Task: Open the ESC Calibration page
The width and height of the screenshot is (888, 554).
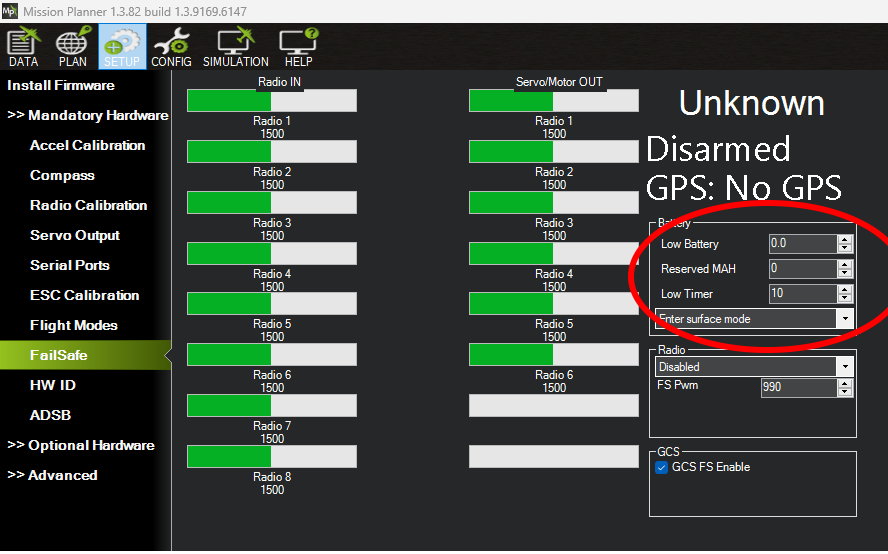Action: [84, 295]
